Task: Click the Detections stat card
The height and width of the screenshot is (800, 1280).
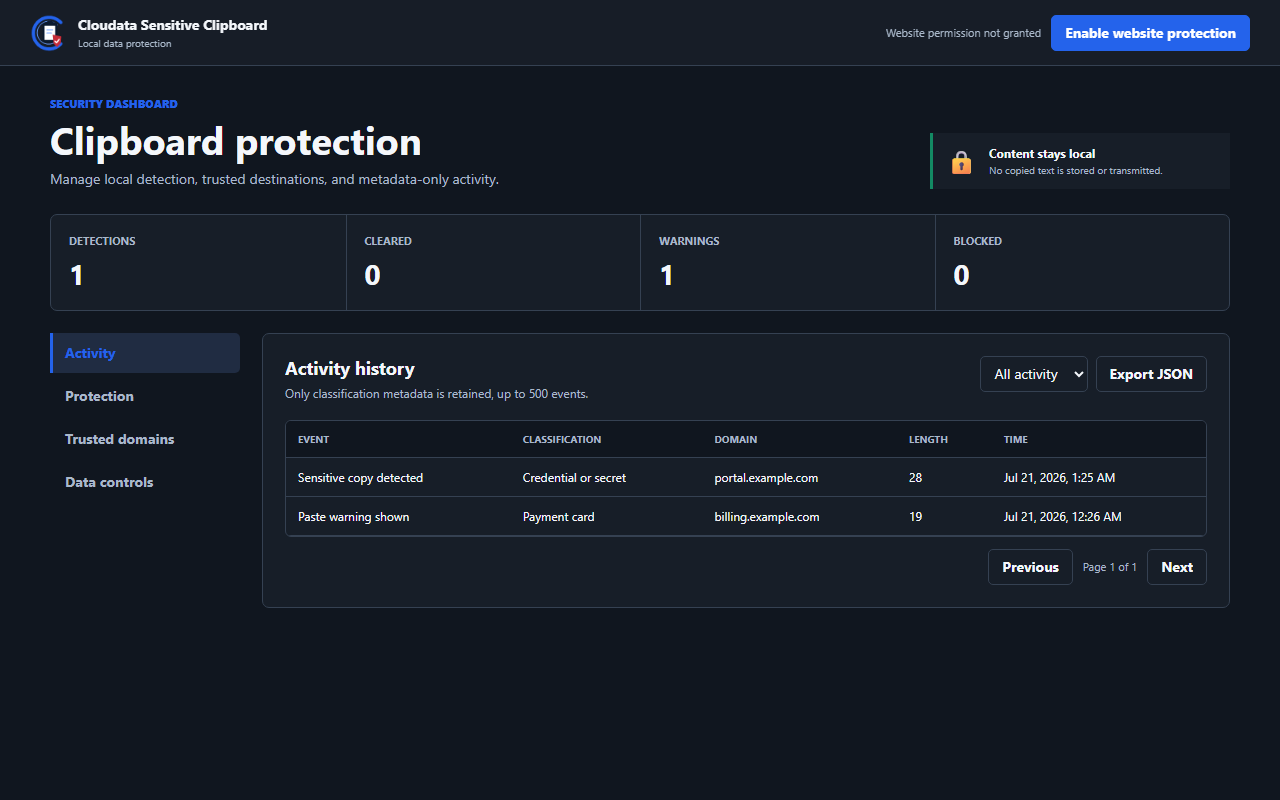Action: coord(198,262)
